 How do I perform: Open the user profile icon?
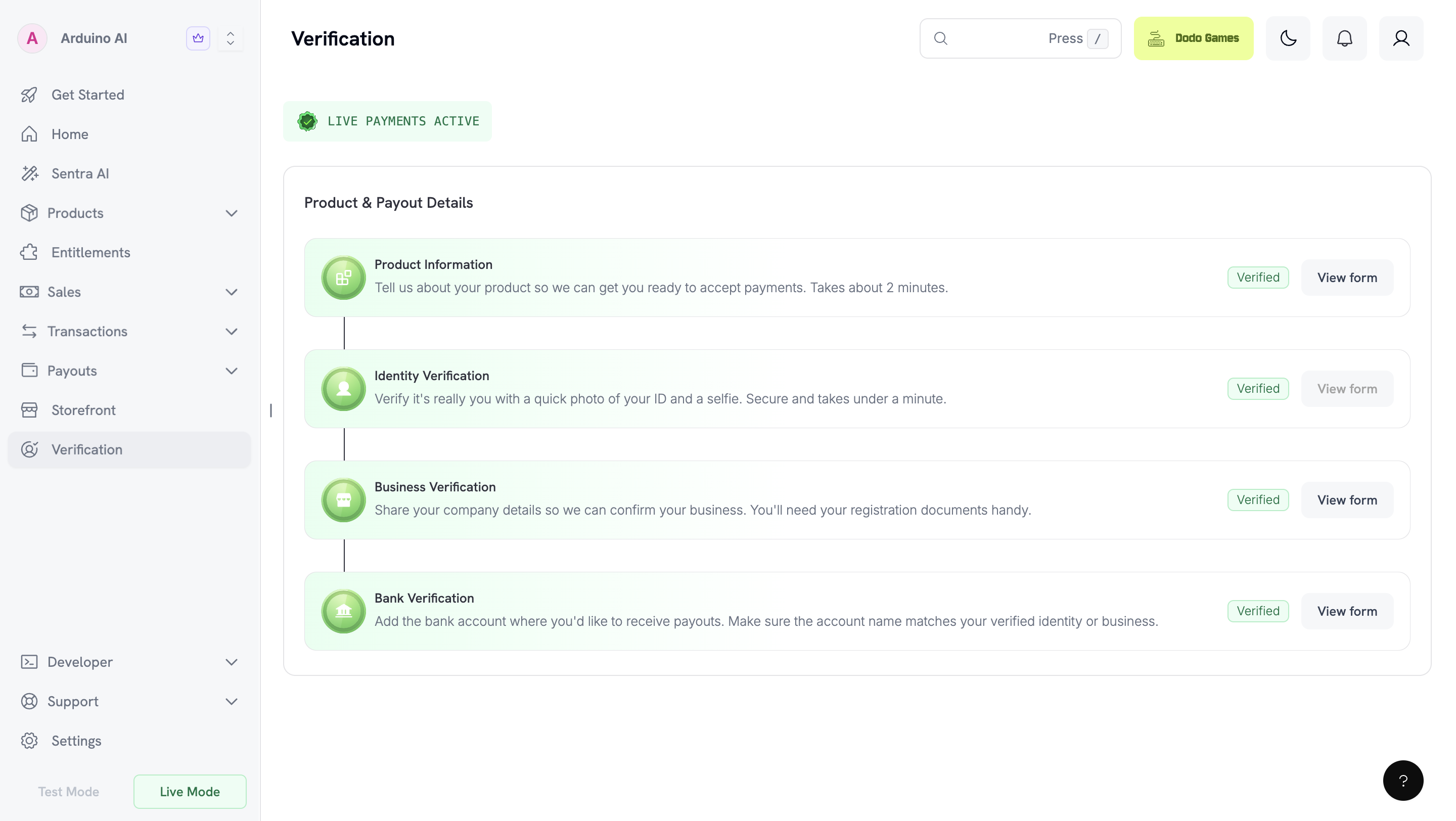click(1400, 38)
